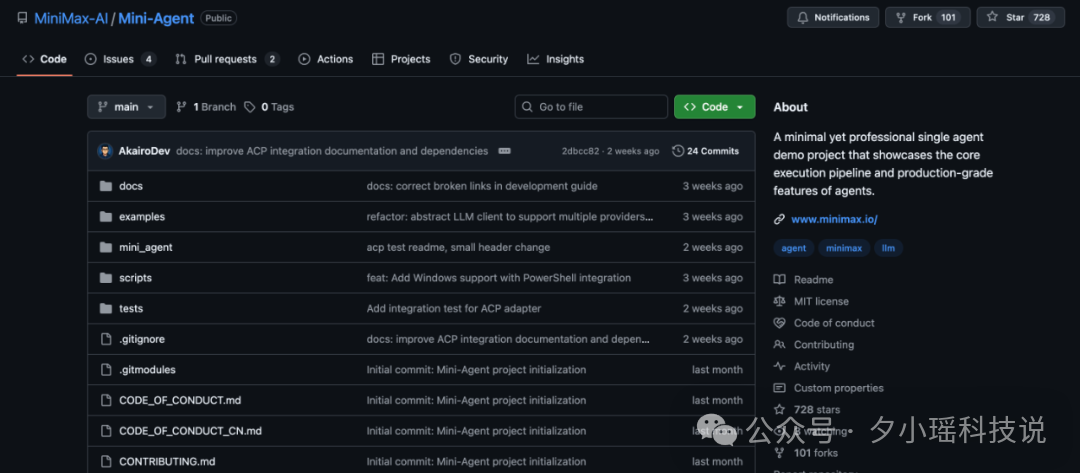Click the .gitmodules file icon
1080x473 pixels.
[x=105, y=370]
